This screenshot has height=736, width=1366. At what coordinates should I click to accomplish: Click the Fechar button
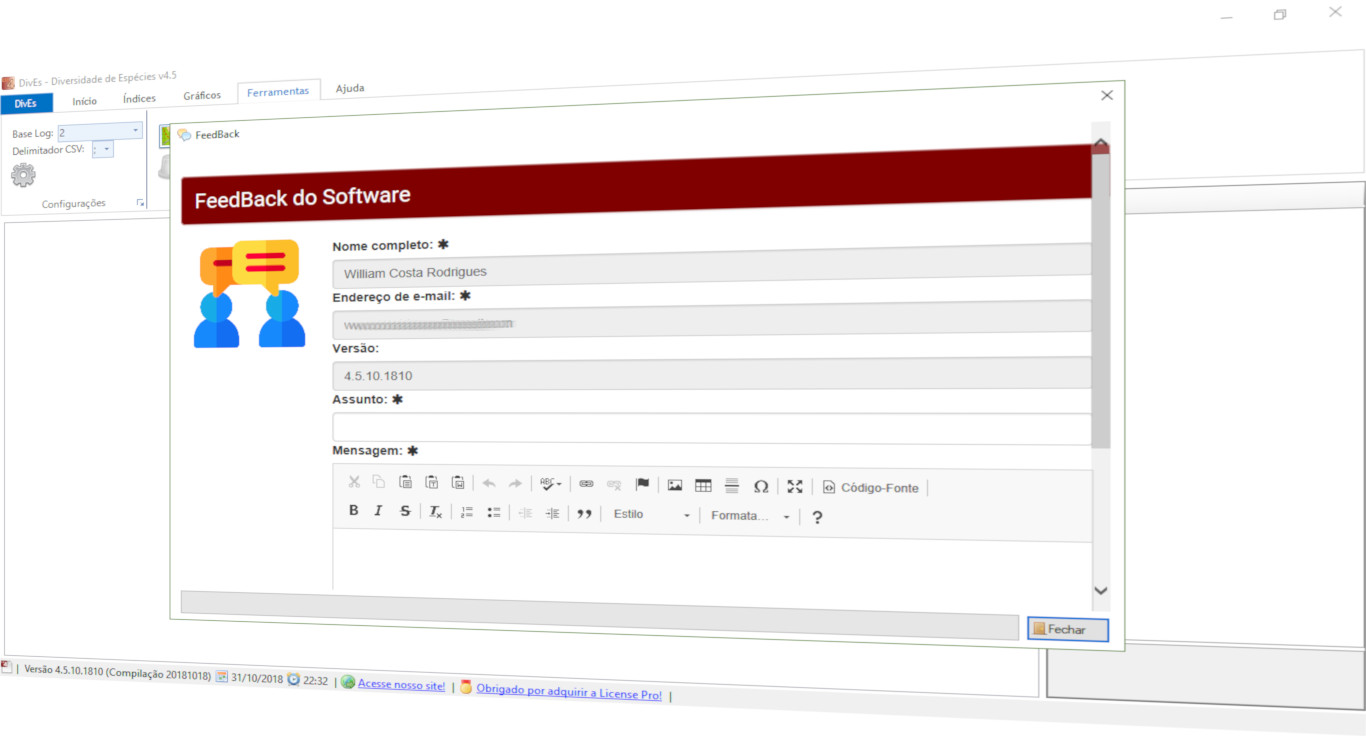1068,629
